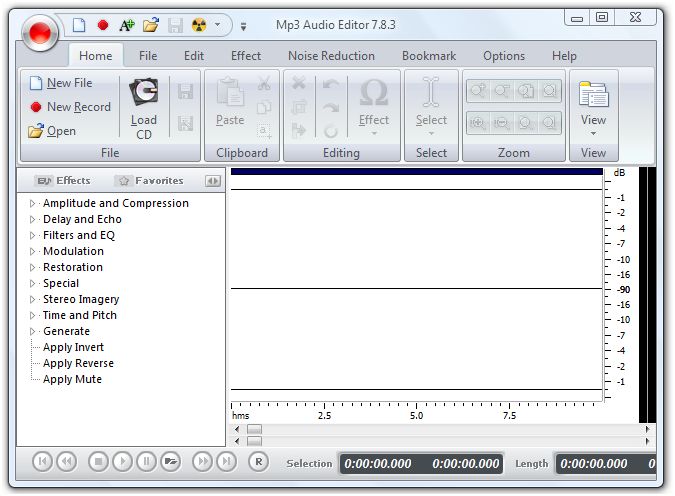Viewport: 675px width, 496px height.
Task: Click the Undo arrow icon
Action: pyautogui.click(x=331, y=84)
